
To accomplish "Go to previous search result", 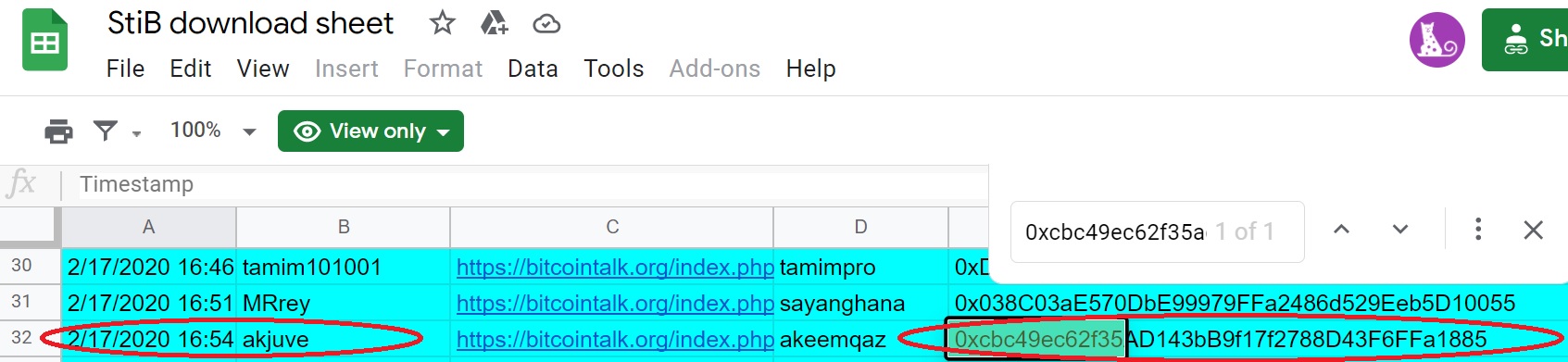I will 1341,229.
